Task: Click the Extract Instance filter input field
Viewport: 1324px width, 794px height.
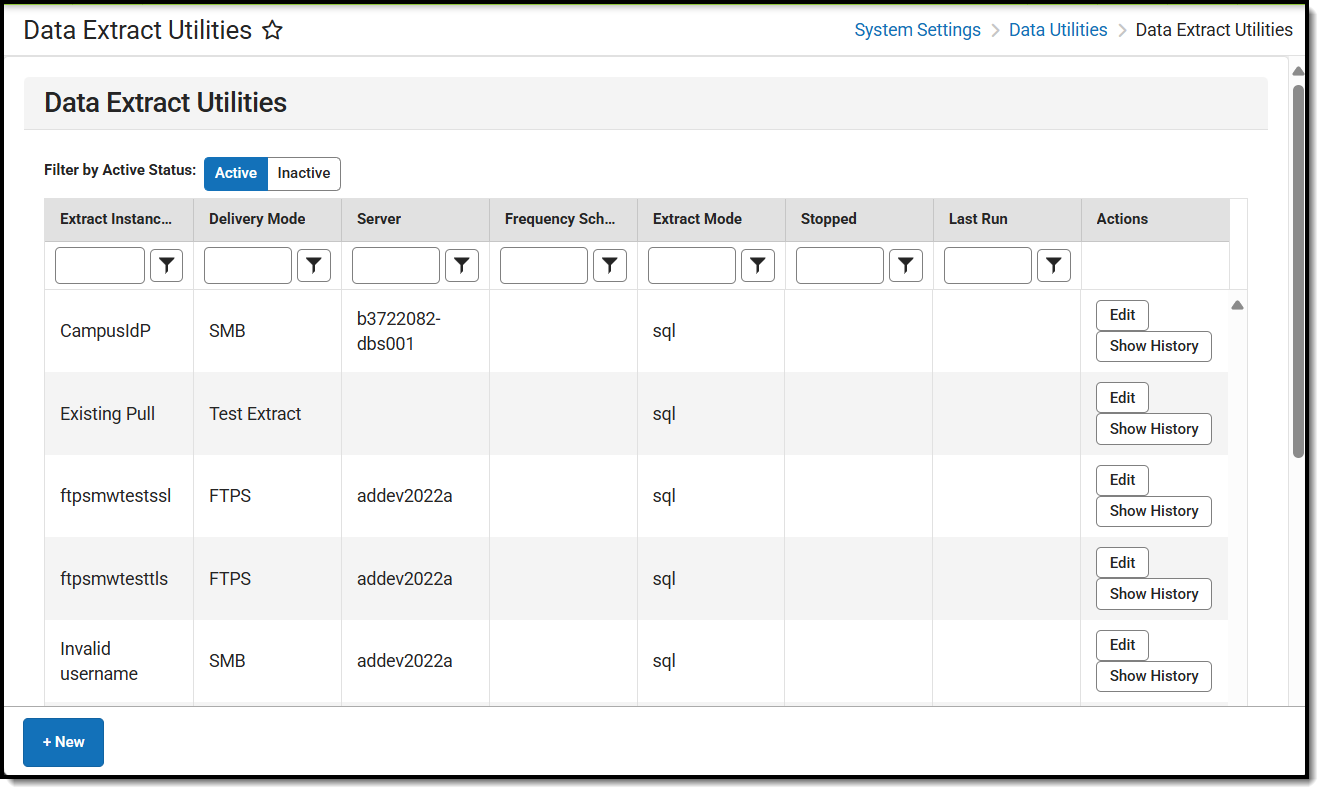Action: click(99, 265)
